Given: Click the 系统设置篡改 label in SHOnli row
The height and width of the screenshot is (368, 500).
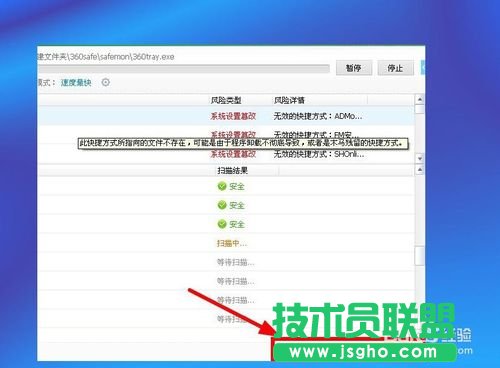Looking at the screenshot, I should 233,154.
